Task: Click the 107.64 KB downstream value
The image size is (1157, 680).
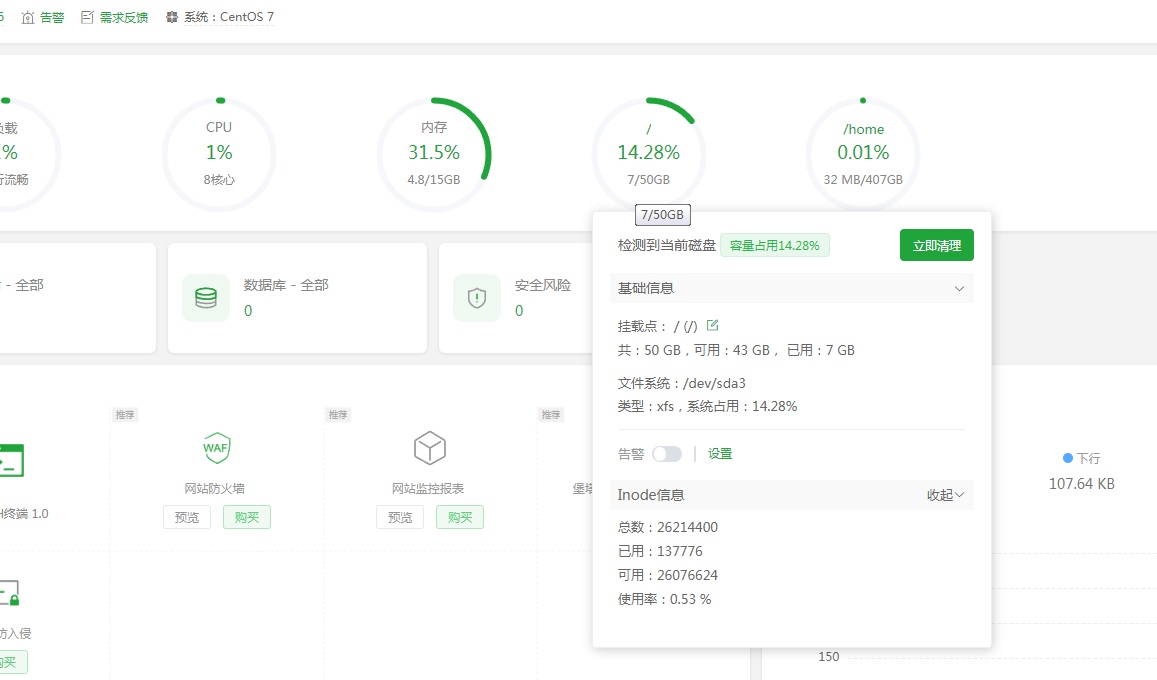Action: pyautogui.click(x=1082, y=484)
